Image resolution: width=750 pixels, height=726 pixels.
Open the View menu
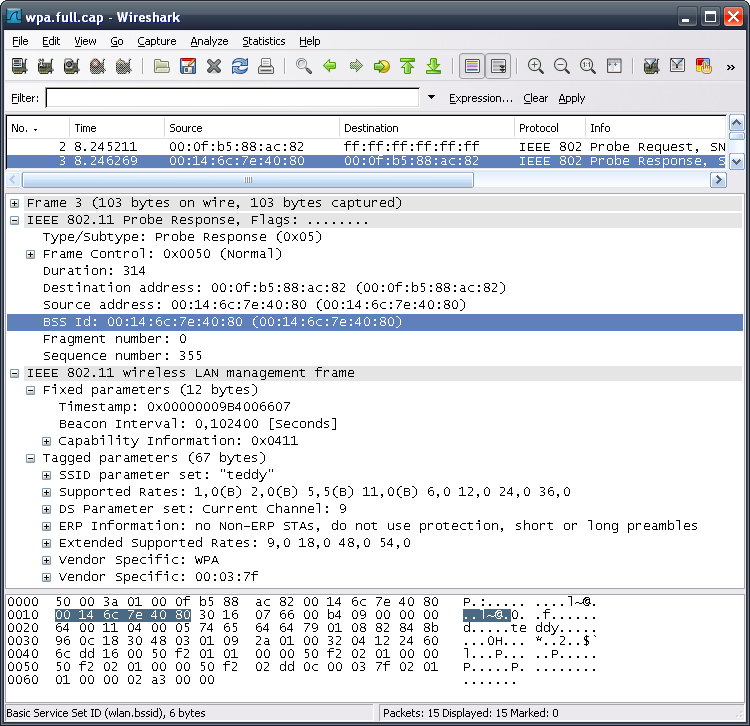pos(85,41)
